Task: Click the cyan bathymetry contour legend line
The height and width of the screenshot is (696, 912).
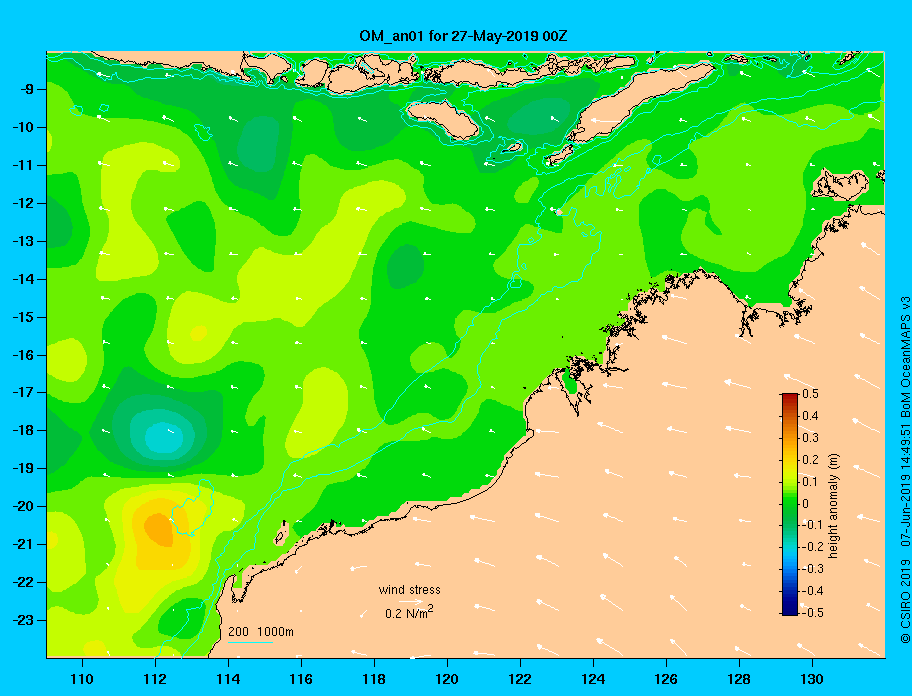Action: (250, 642)
